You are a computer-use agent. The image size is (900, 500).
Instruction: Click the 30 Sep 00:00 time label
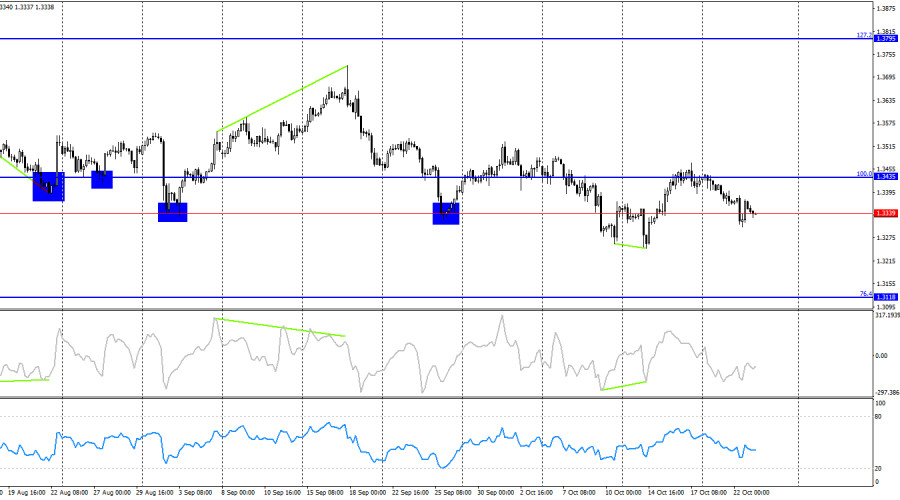pyautogui.click(x=496, y=493)
